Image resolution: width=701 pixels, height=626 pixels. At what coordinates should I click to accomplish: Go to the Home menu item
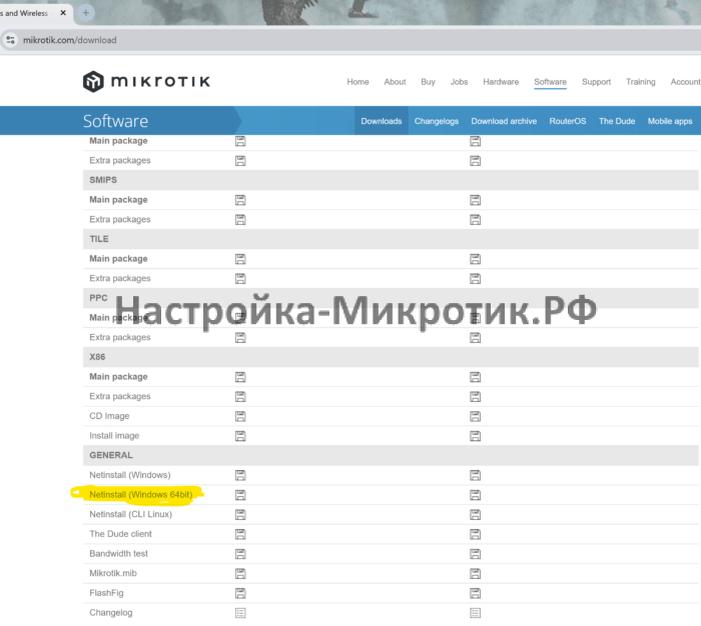tap(358, 82)
